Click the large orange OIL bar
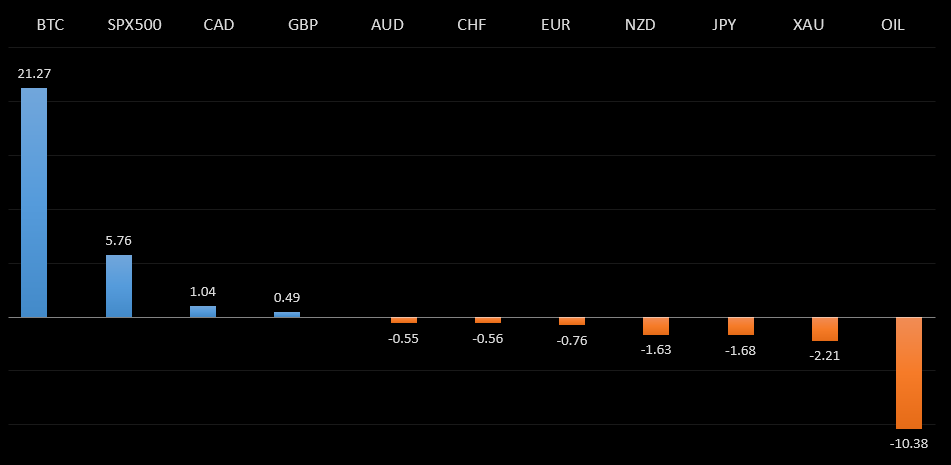The width and height of the screenshot is (951, 465). pyautogui.click(x=908, y=373)
